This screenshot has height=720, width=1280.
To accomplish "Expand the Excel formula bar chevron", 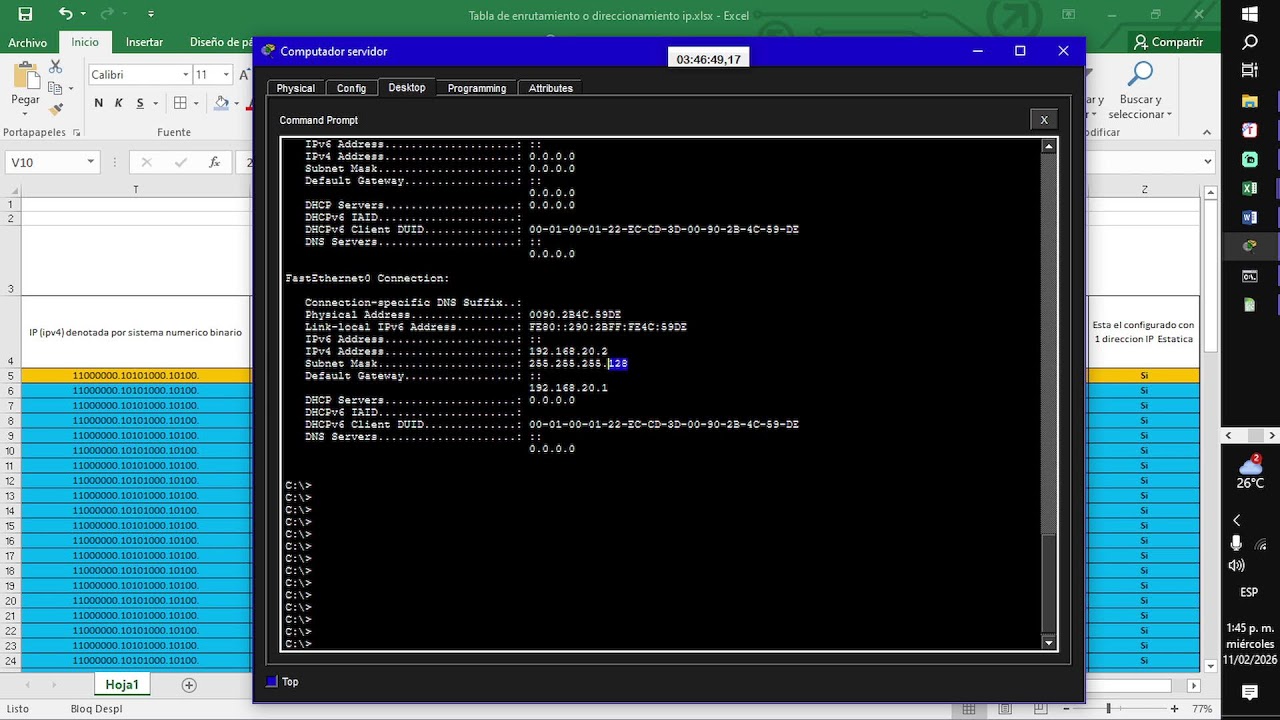I will click(x=1208, y=162).
